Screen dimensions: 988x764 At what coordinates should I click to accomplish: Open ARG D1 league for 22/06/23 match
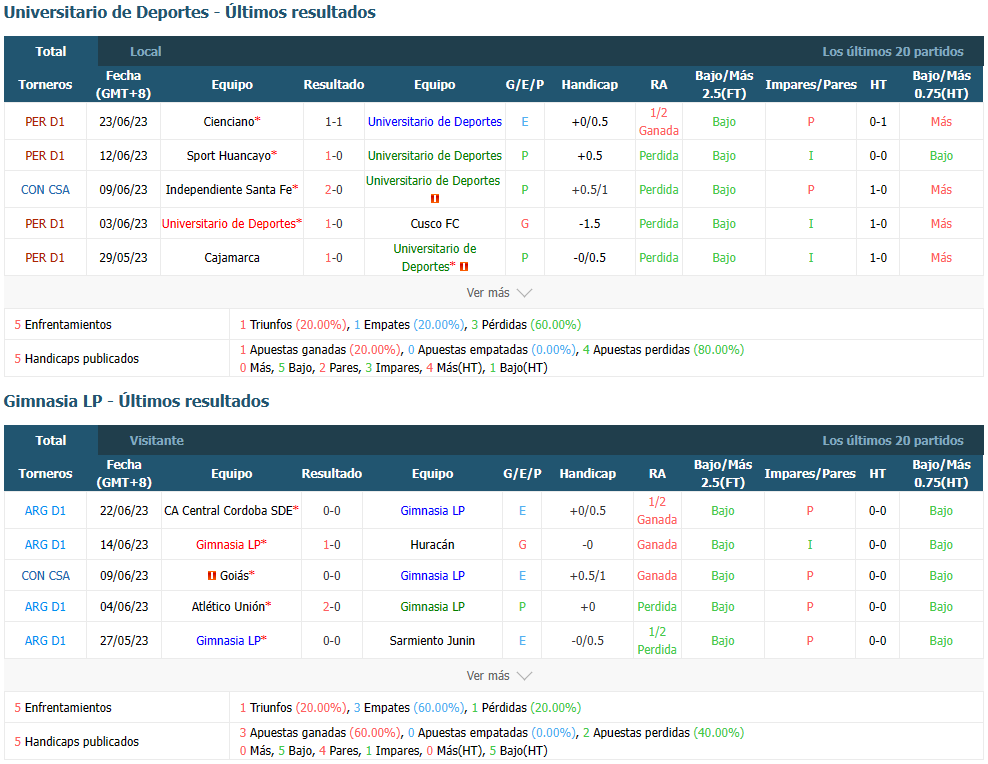45,511
